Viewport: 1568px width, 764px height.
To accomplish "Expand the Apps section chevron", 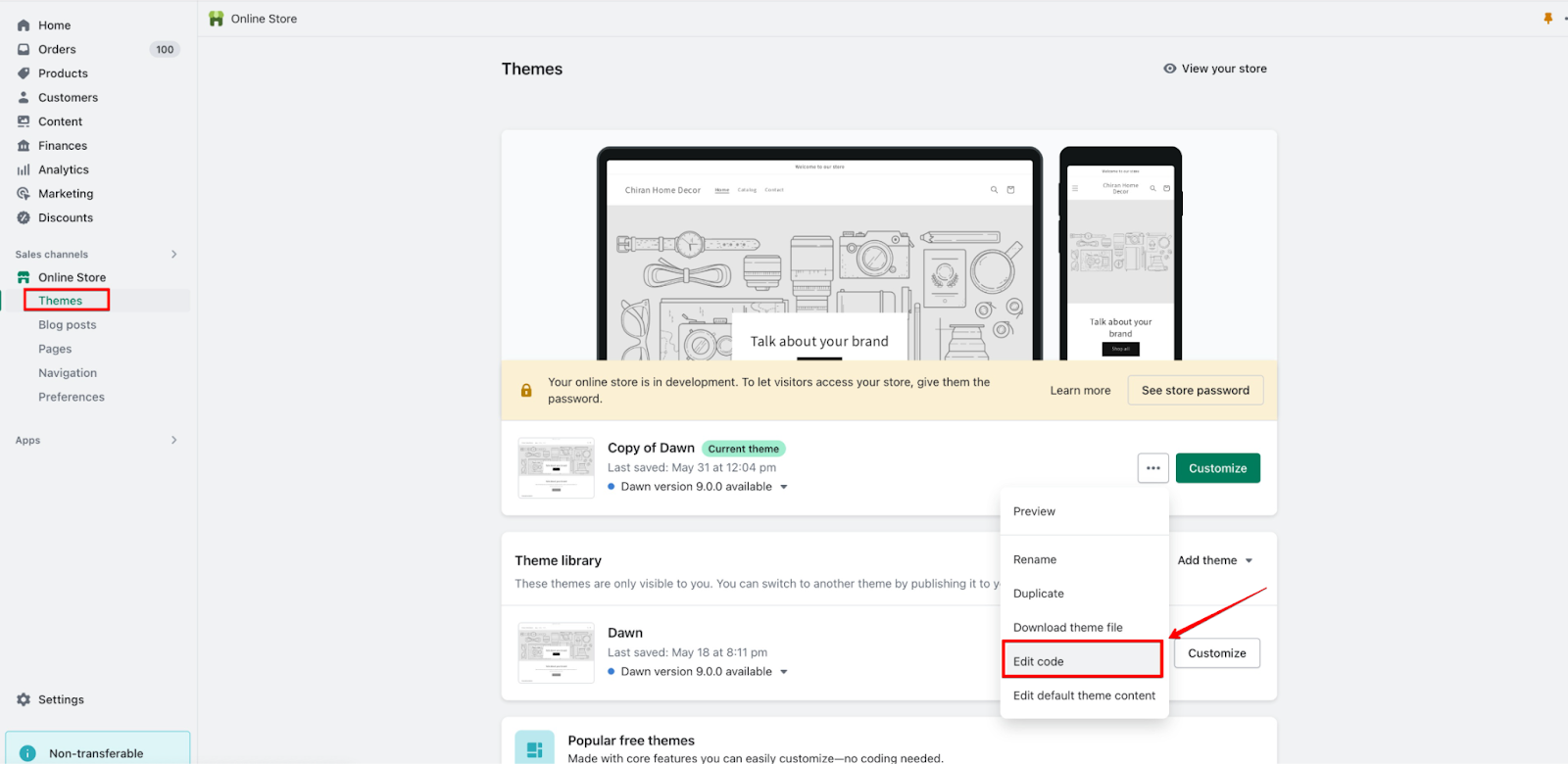I will pos(174,441).
